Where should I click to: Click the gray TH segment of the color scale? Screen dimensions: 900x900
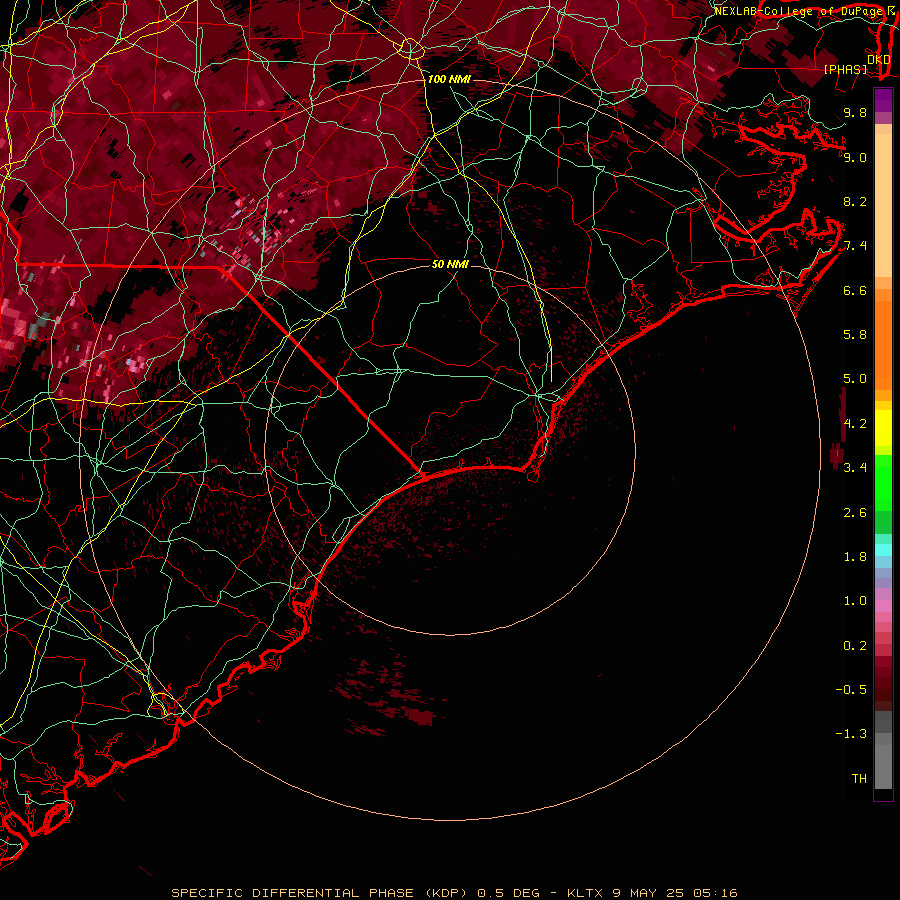point(883,767)
